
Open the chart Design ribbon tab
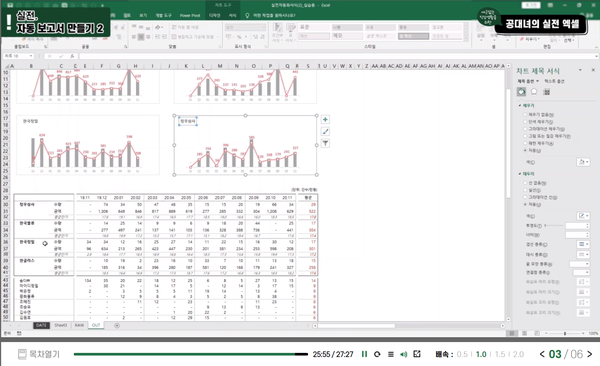pos(214,15)
